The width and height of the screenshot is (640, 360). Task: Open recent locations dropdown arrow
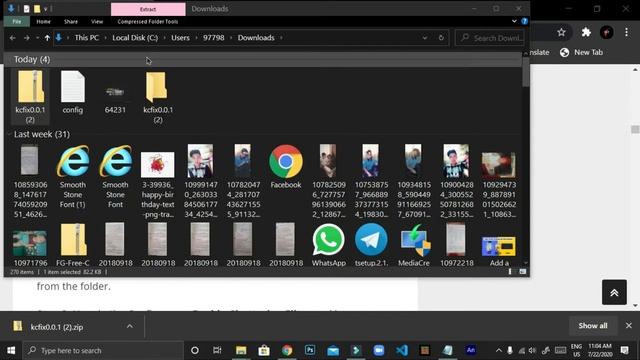click(37, 38)
